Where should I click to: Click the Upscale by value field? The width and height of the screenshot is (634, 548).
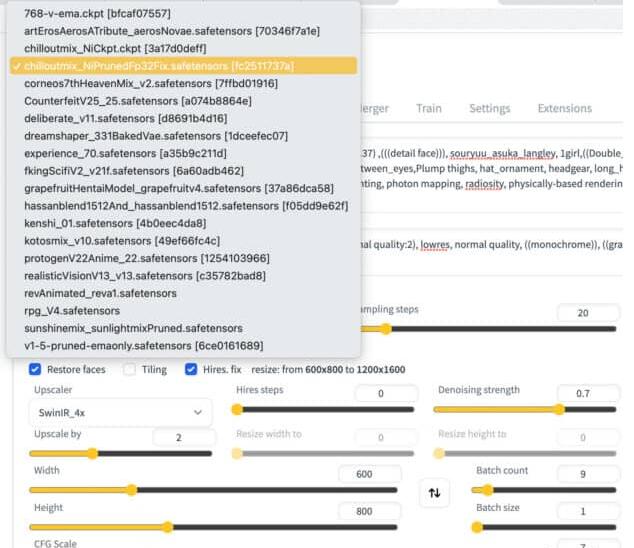[x=184, y=437]
